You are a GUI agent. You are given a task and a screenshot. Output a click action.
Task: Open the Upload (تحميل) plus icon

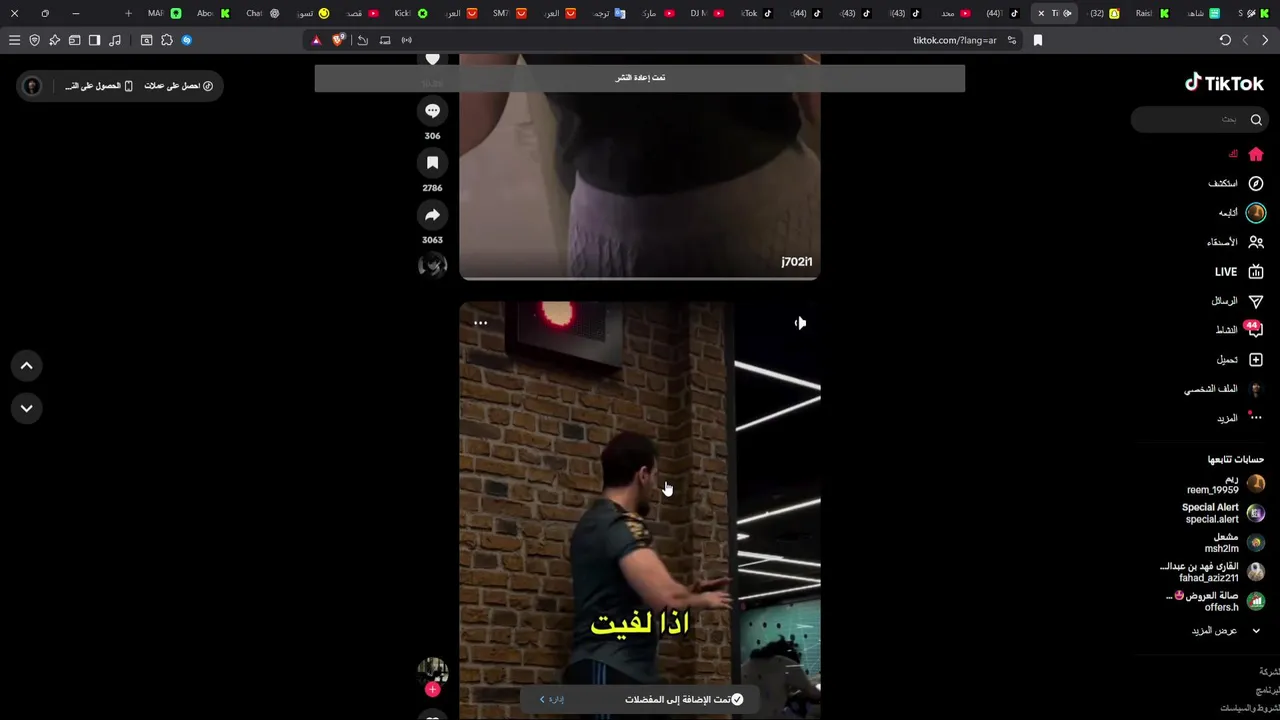(x=1256, y=359)
